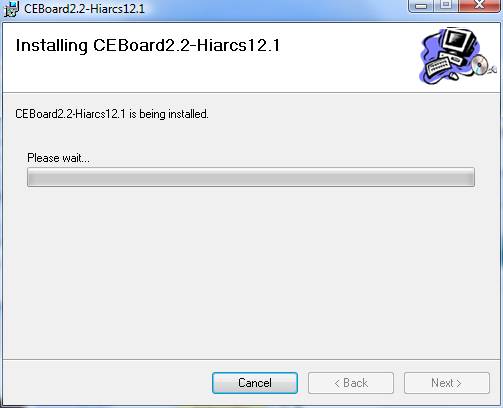Click the blue splash behind computer graphic
The image size is (503, 408).
tap(430, 45)
